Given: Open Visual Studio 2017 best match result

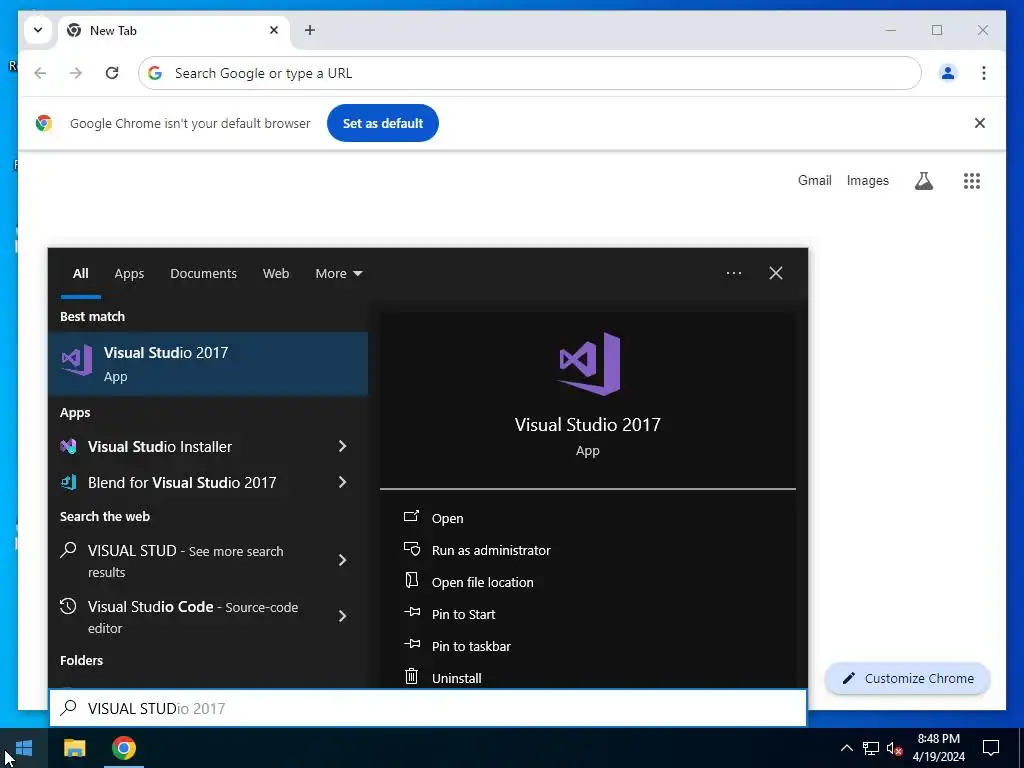Looking at the screenshot, I should click(208, 363).
